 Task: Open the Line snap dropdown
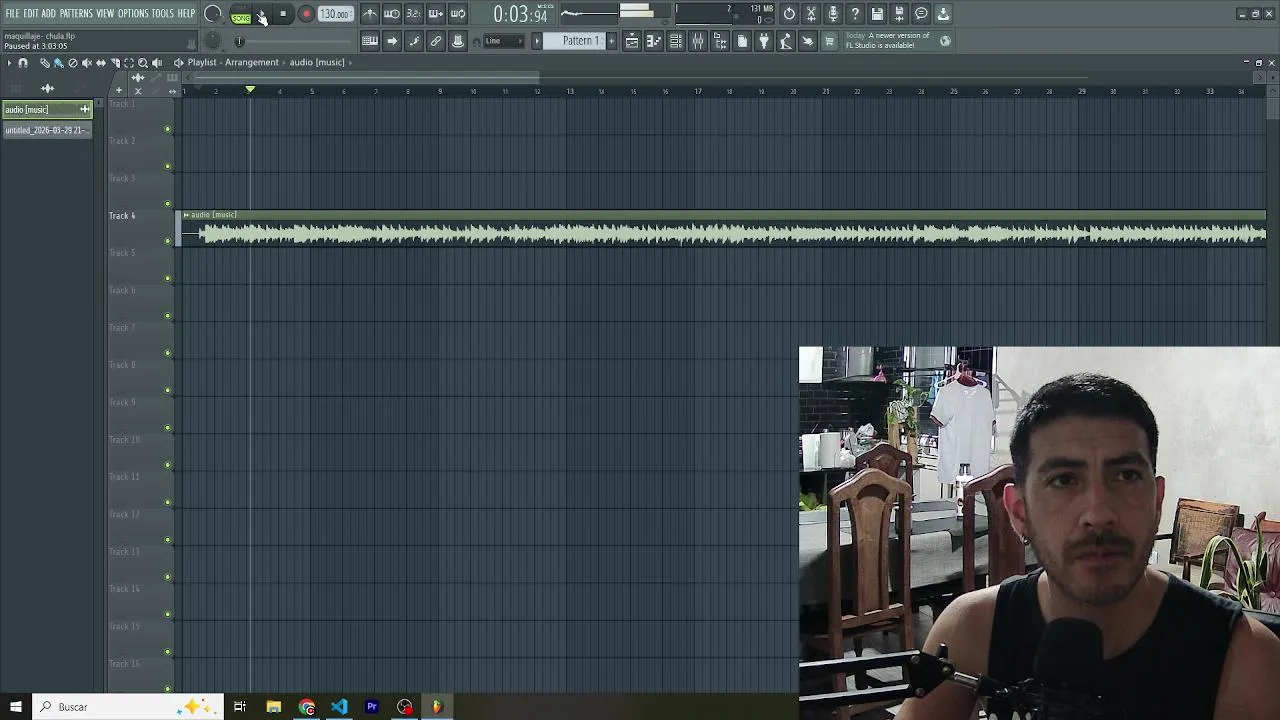pyautogui.click(x=504, y=41)
